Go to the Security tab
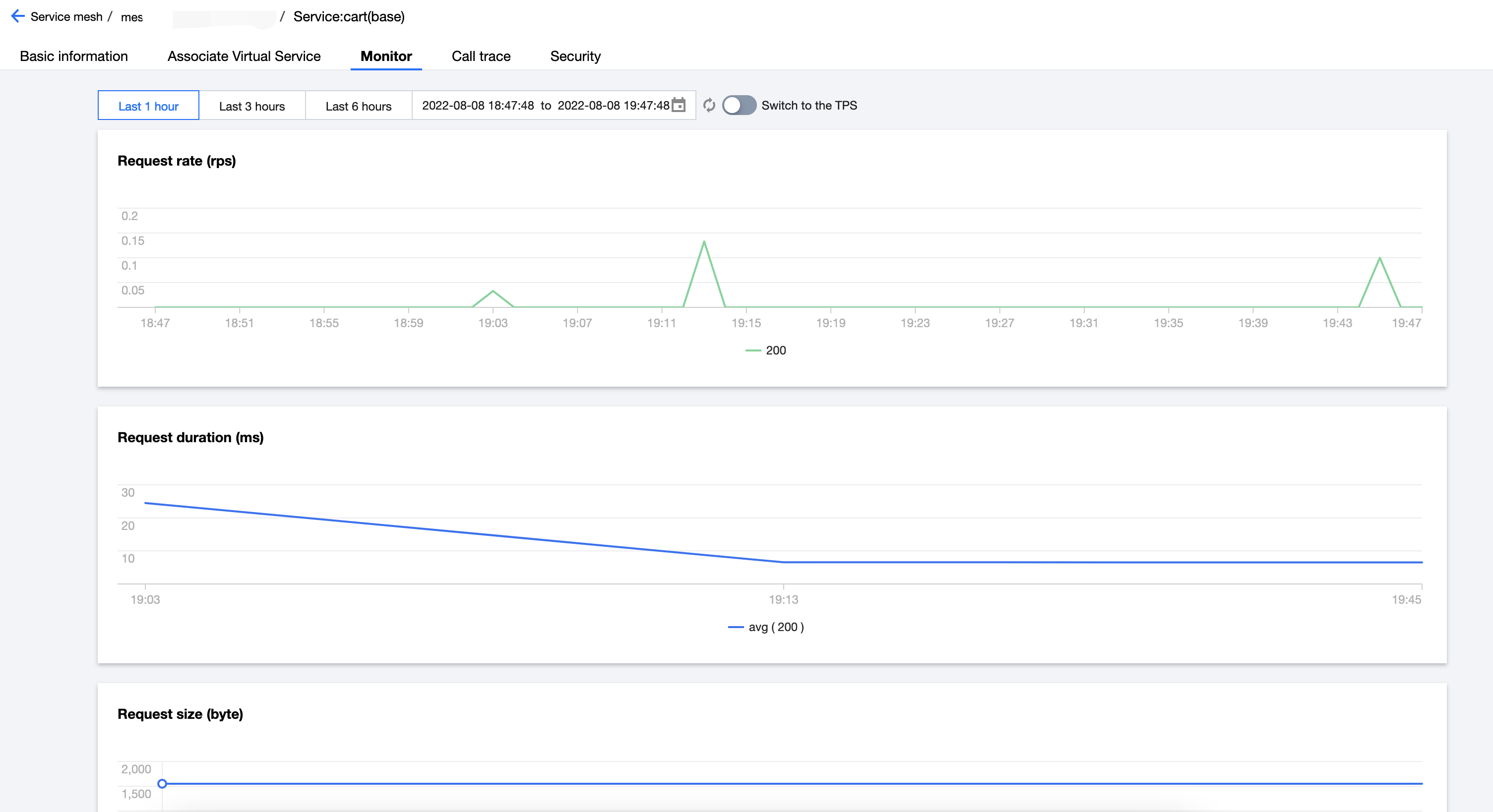This screenshot has height=812, width=1493. [575, 56]
